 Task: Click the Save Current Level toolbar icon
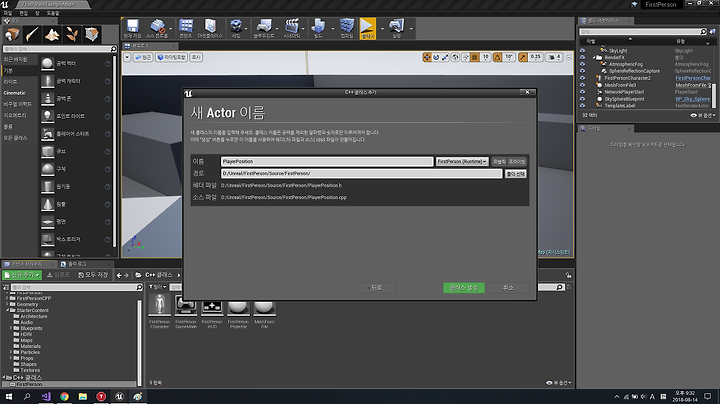(133, 28)
